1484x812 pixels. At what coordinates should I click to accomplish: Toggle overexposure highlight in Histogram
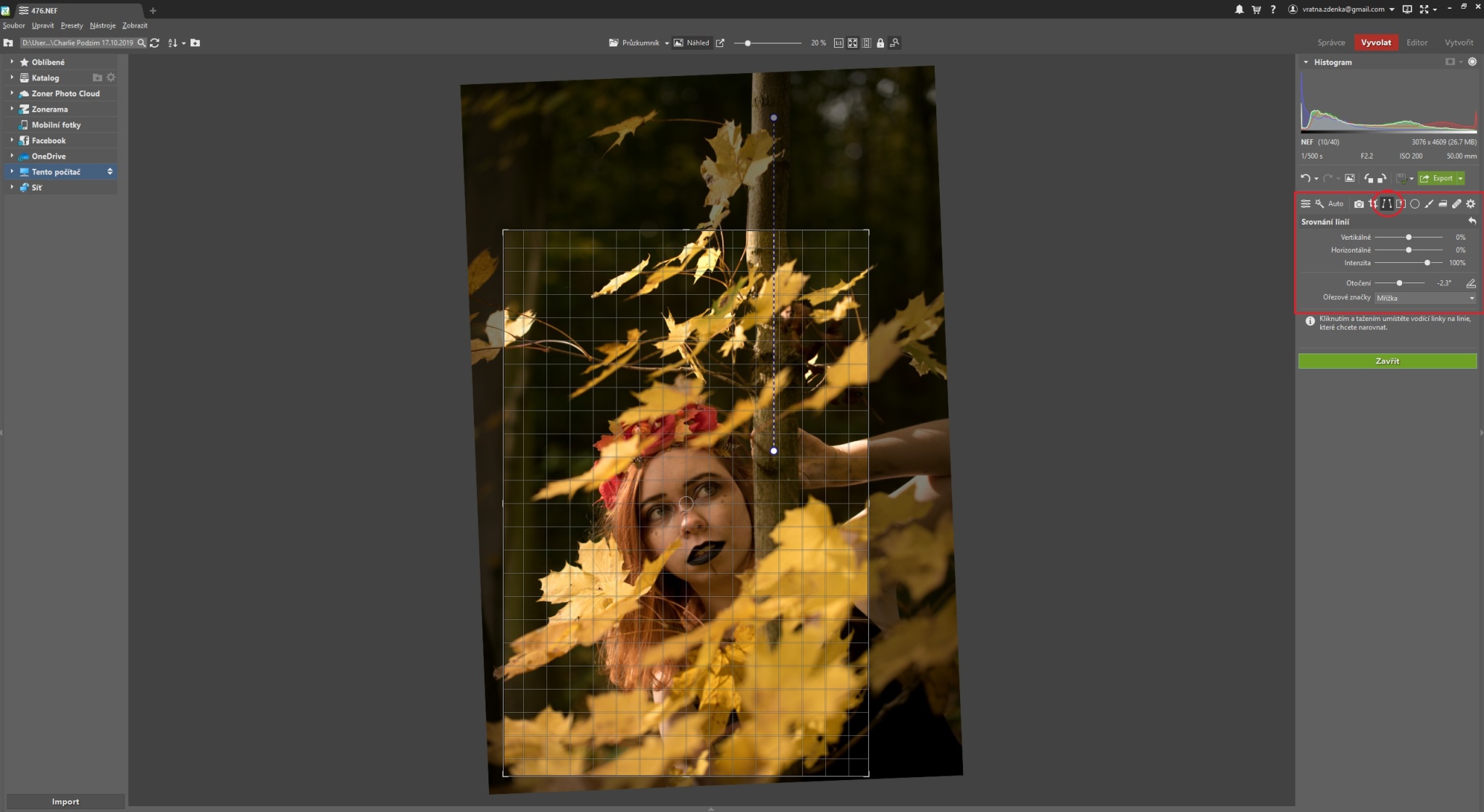pos(1472,62)
